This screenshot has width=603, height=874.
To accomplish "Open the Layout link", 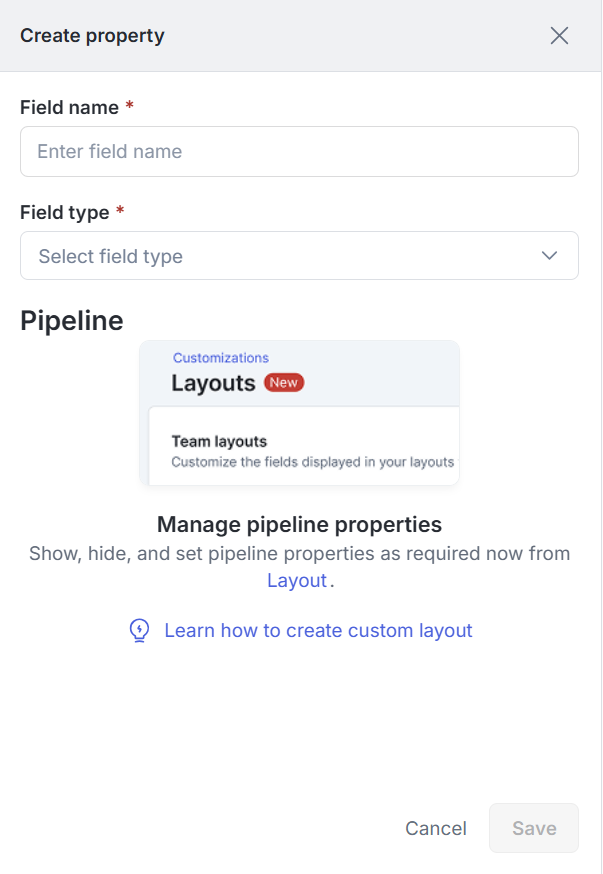I will (297, 581).
